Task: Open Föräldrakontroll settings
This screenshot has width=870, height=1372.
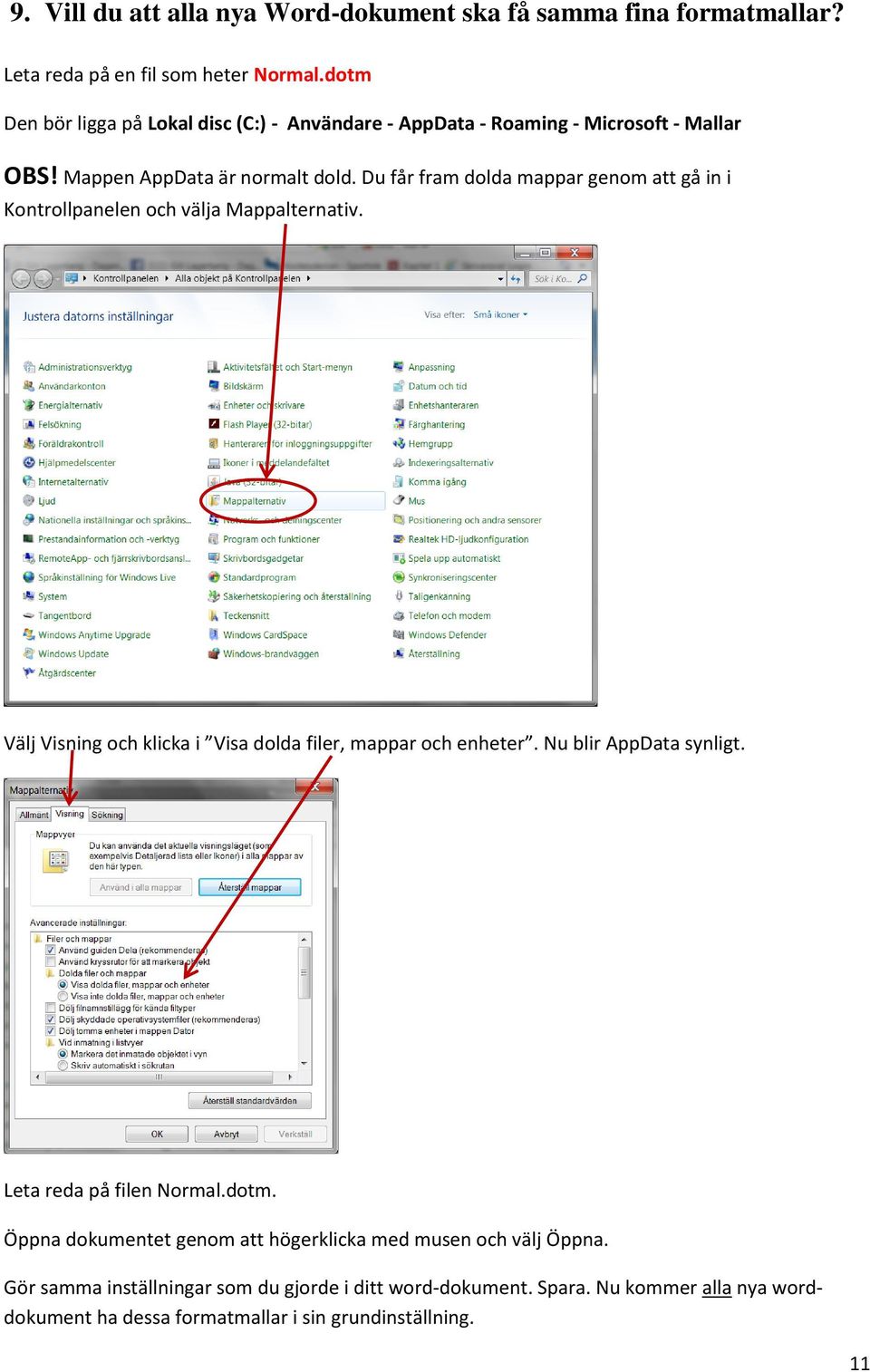Action: pos(63,443)
